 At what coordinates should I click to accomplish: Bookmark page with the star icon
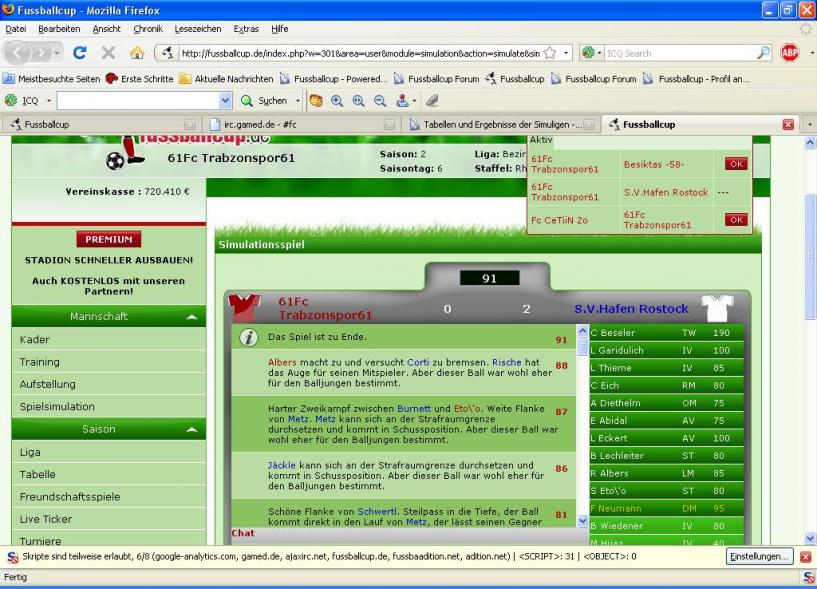coord(549,53)
